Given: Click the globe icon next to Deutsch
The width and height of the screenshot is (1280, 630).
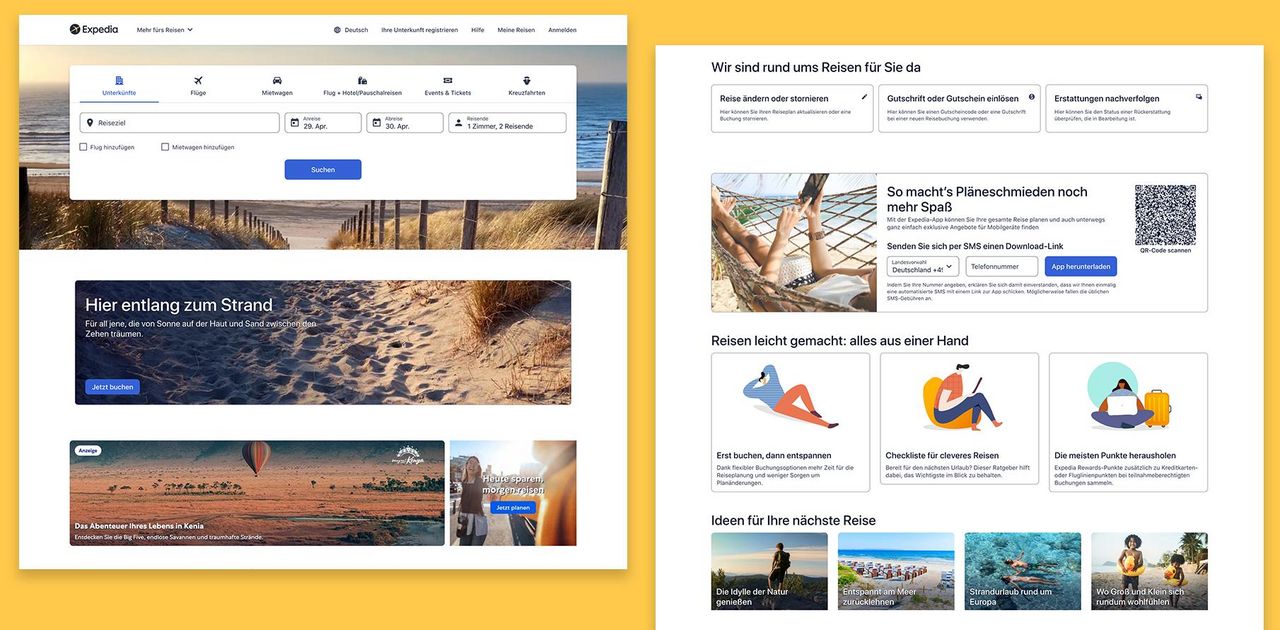Looking at the screenshot, I should tap(338, 30).
